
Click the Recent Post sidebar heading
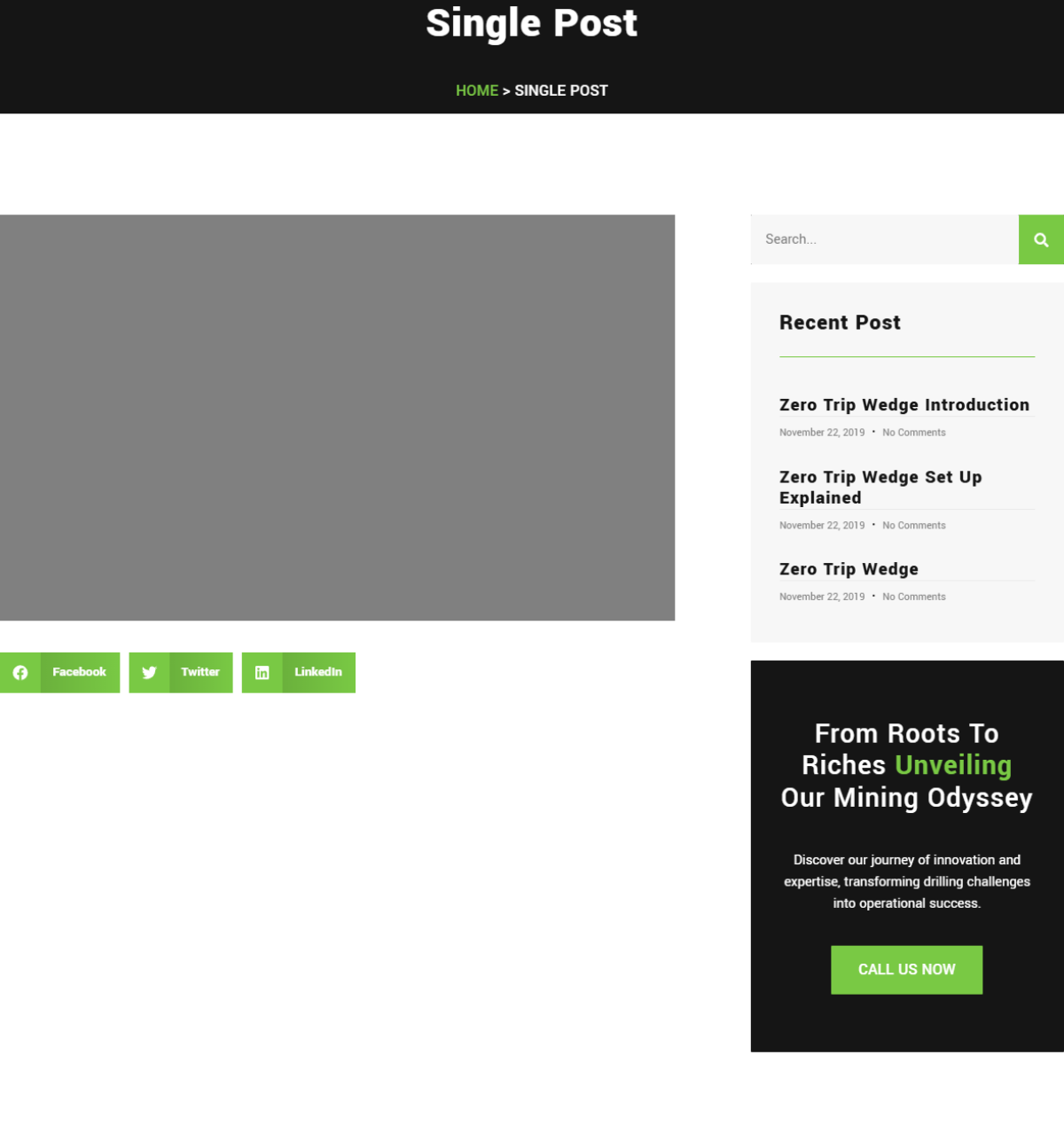click(x=840, y=323)
